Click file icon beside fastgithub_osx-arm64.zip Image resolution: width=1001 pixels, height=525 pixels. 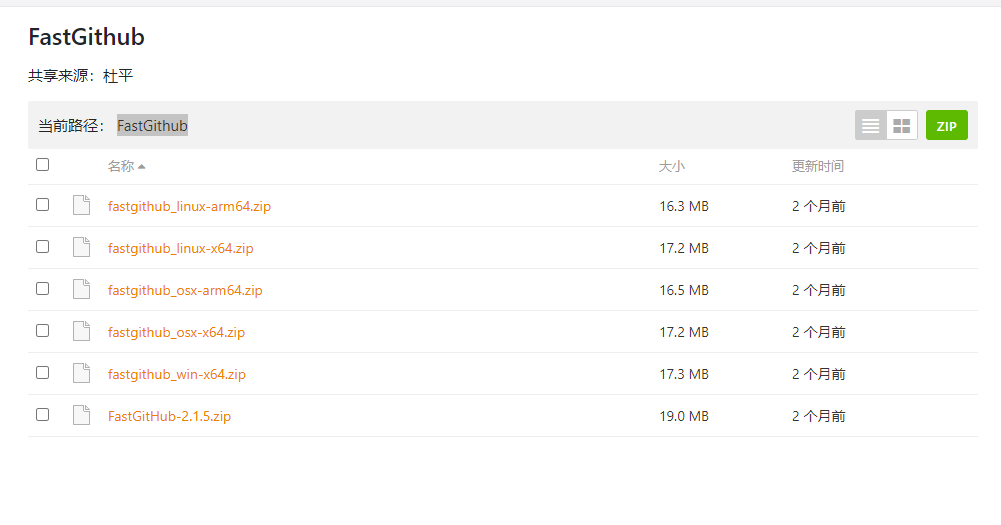pos(82,289)
